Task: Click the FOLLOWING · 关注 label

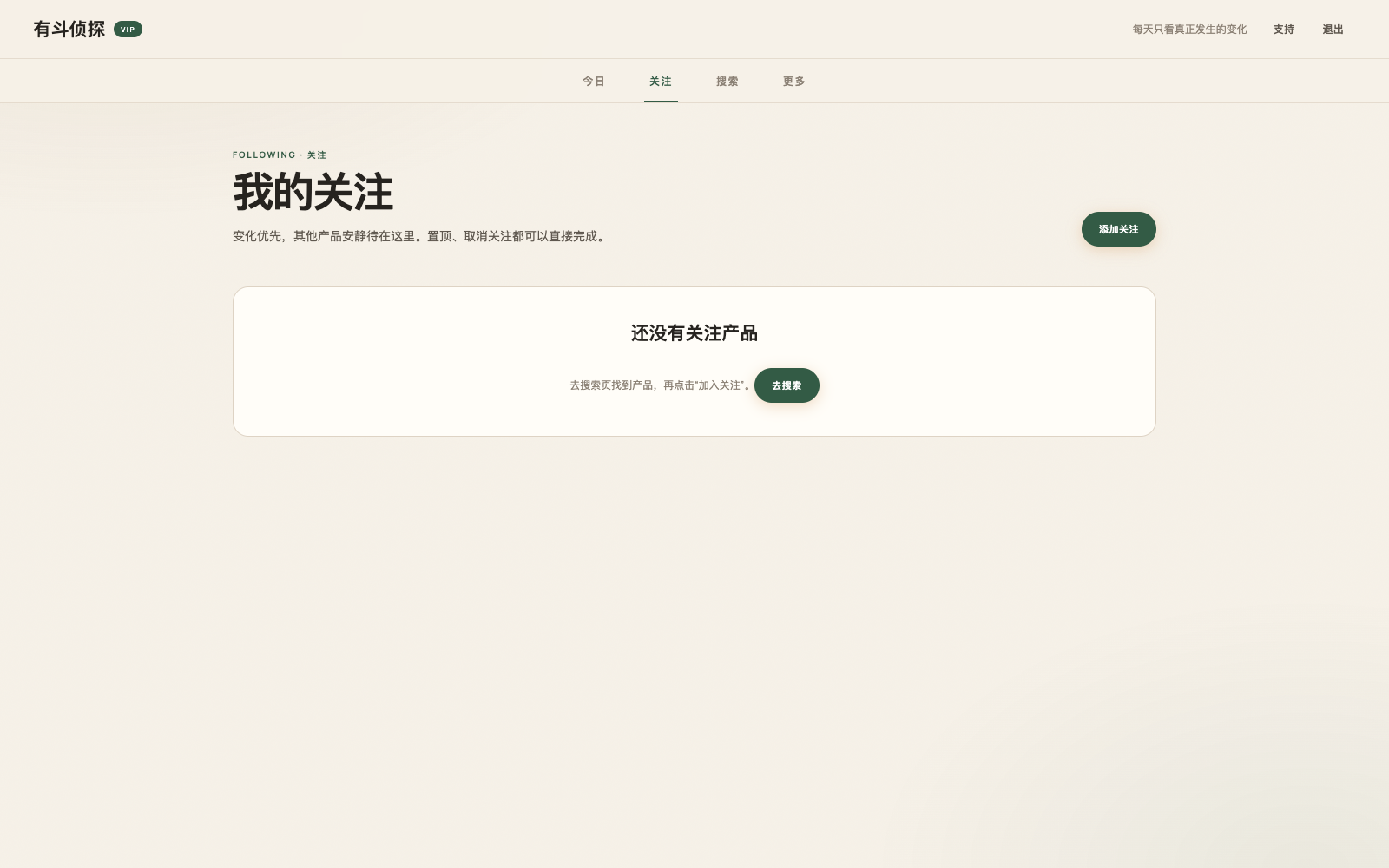Action: coord(280,155)
